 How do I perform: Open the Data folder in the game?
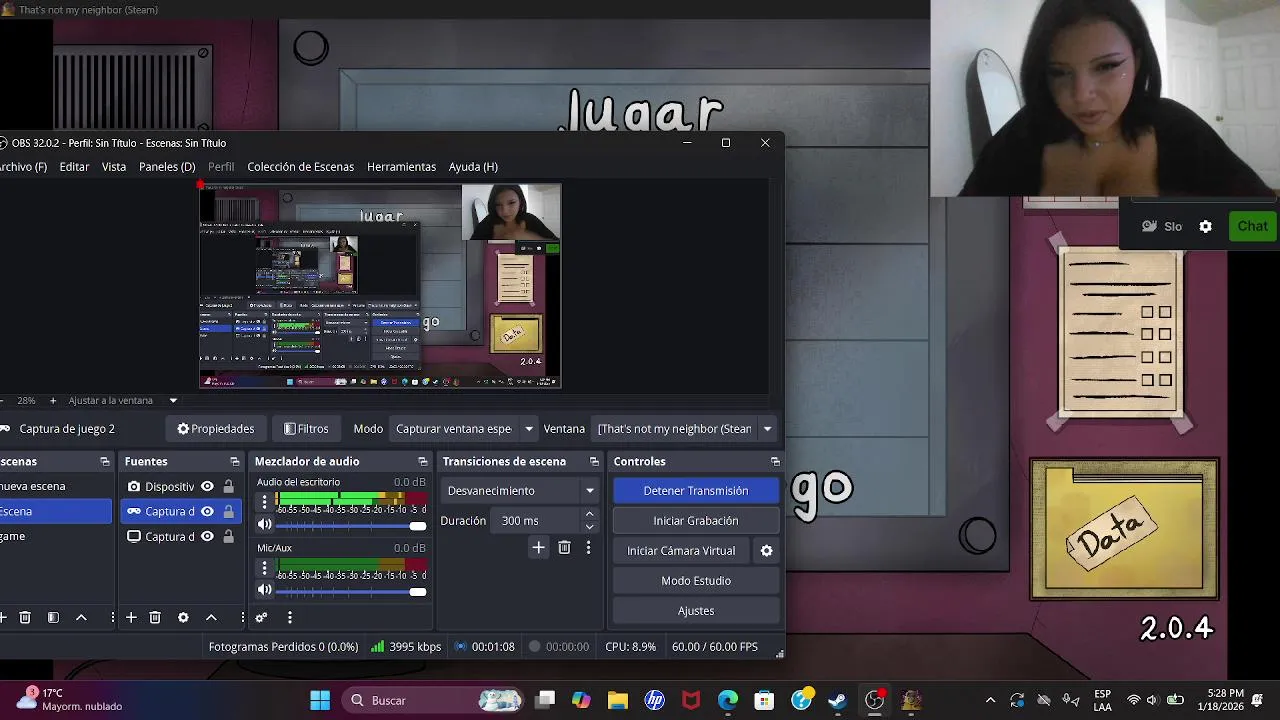tap(1124, 529)
